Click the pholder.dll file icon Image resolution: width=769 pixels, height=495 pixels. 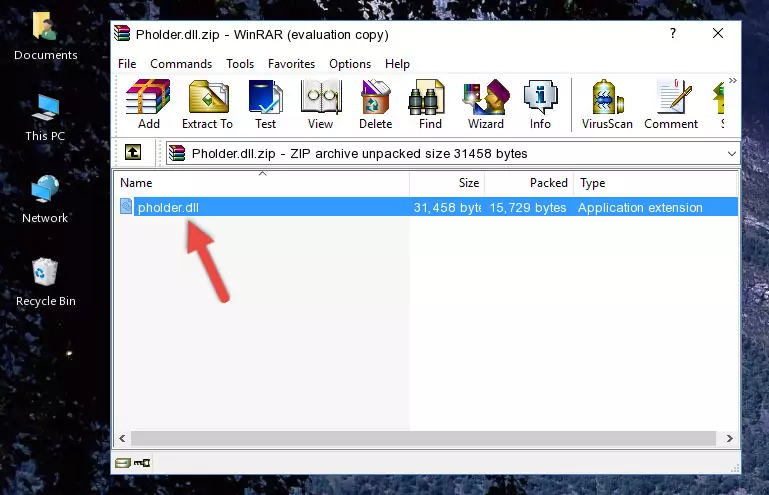[x=126, y=207]
